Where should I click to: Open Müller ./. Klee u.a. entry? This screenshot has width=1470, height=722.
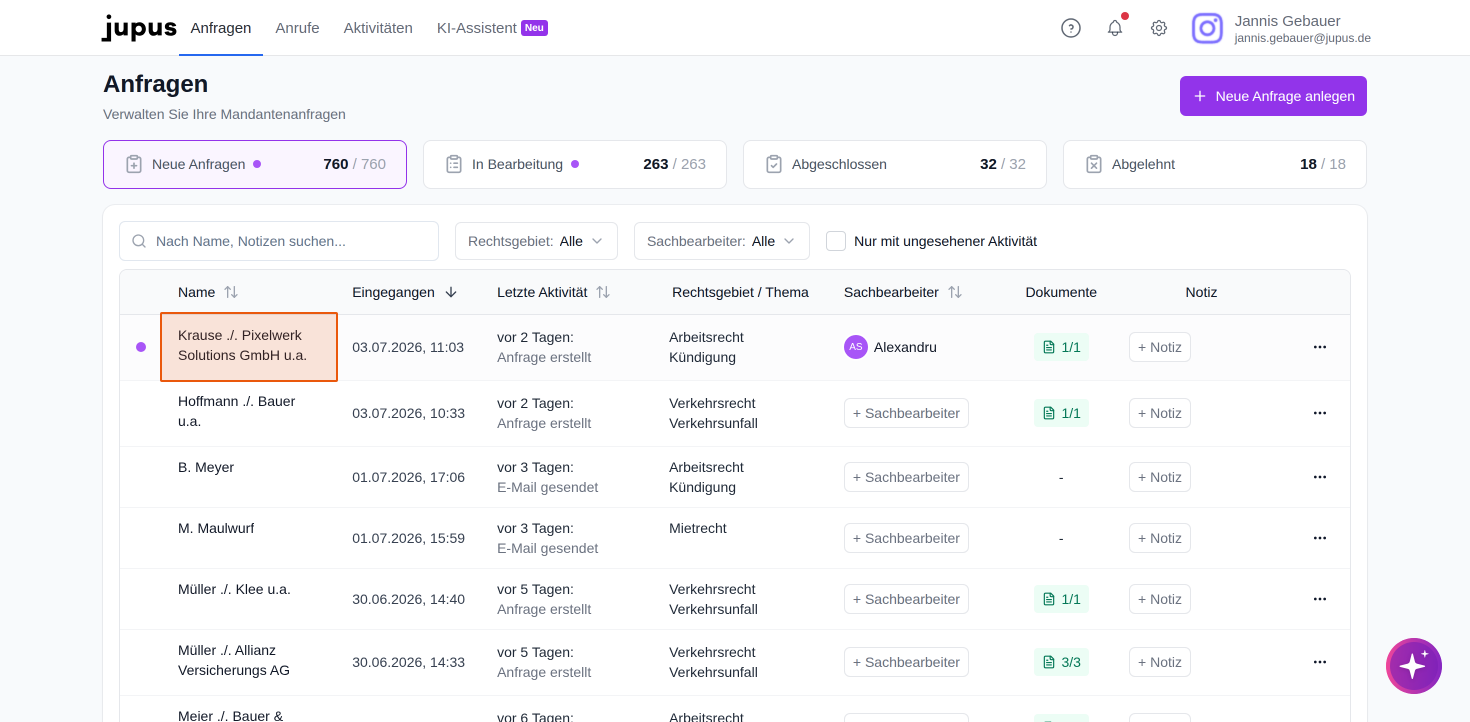click(x=234, y=589)
